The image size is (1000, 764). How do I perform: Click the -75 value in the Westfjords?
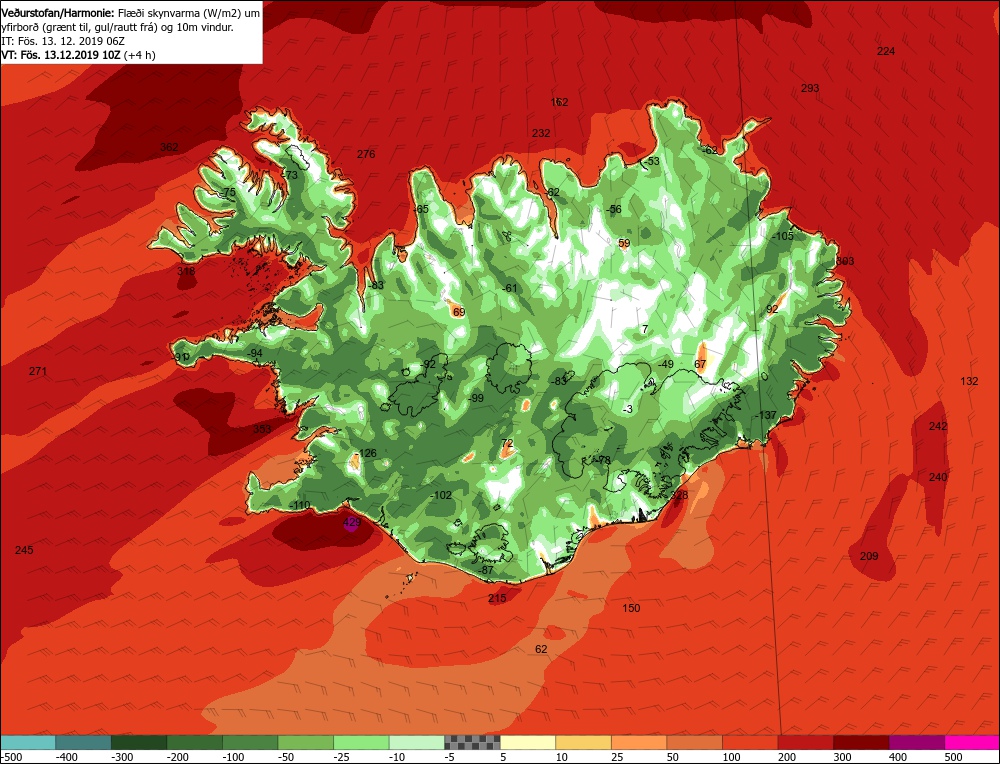[228, 193]
